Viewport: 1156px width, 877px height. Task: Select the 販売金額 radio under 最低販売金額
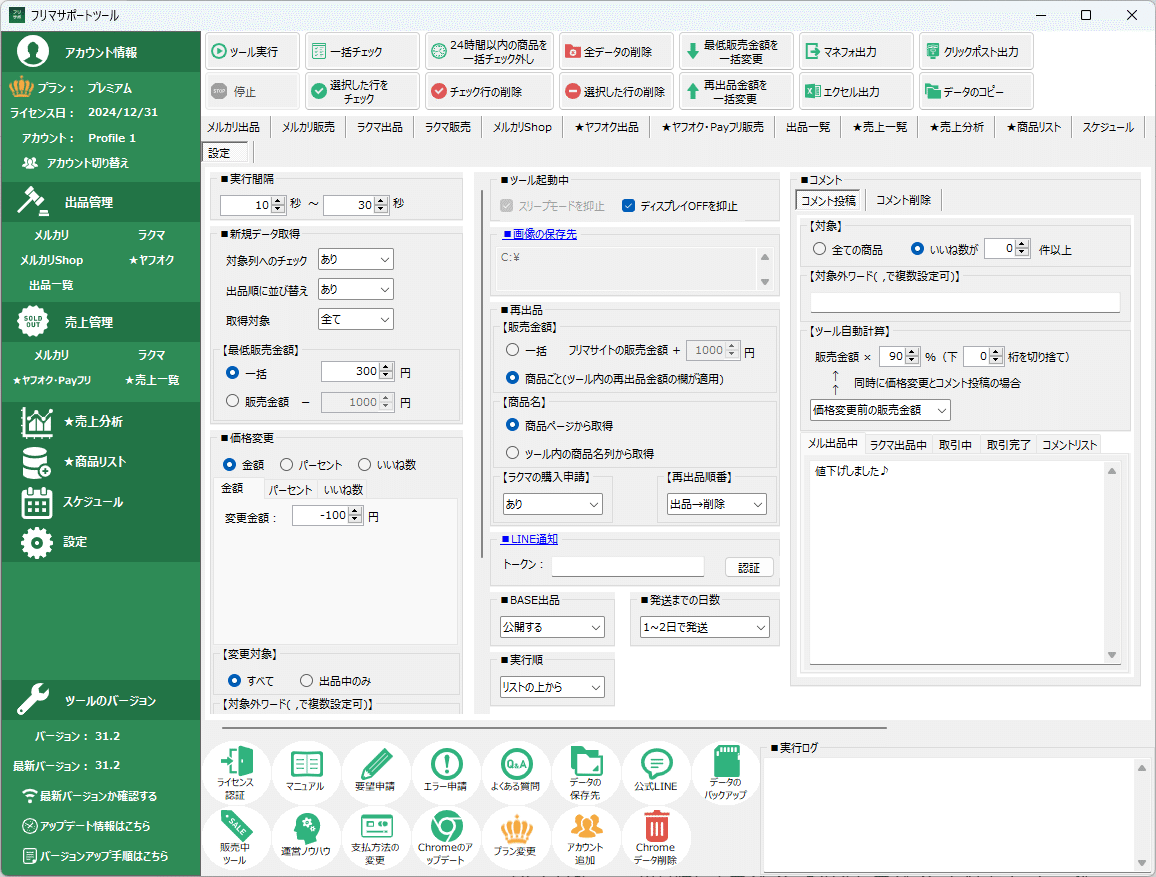[x=233, y=401]
